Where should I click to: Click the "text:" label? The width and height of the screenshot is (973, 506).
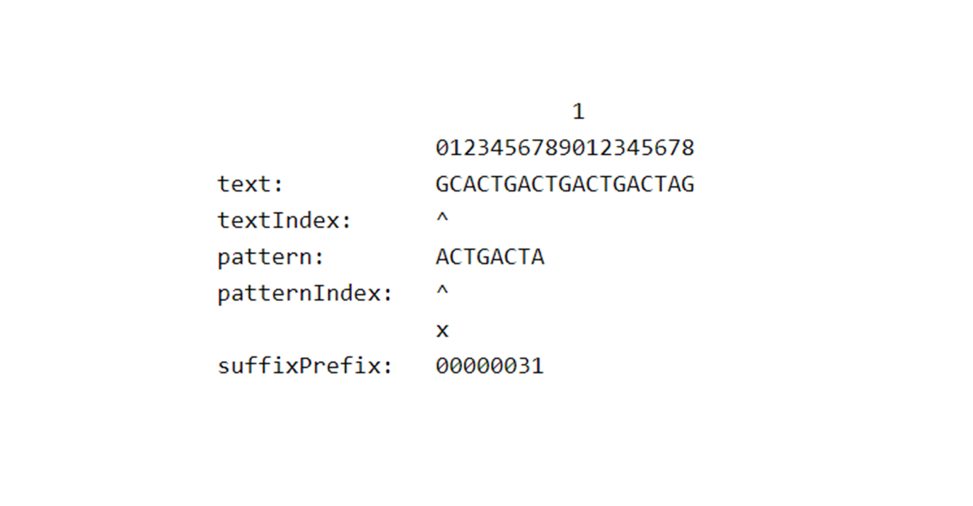point(251,185)
